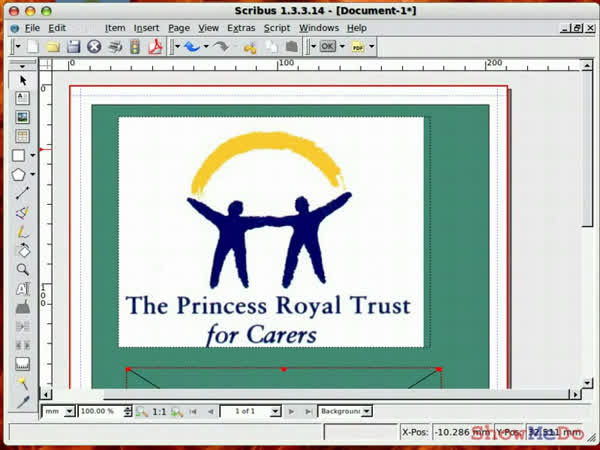Select the Zoom magnifier tool
This screenshot has width=600, height=450.
click(x=23, y=269)
